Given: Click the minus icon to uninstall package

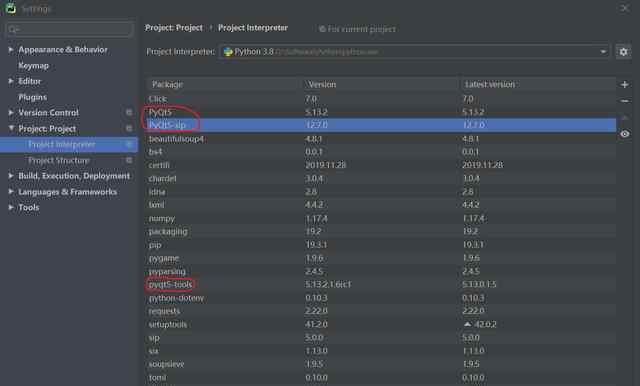Looking at the screenshot, I should [x=624, y=101].
